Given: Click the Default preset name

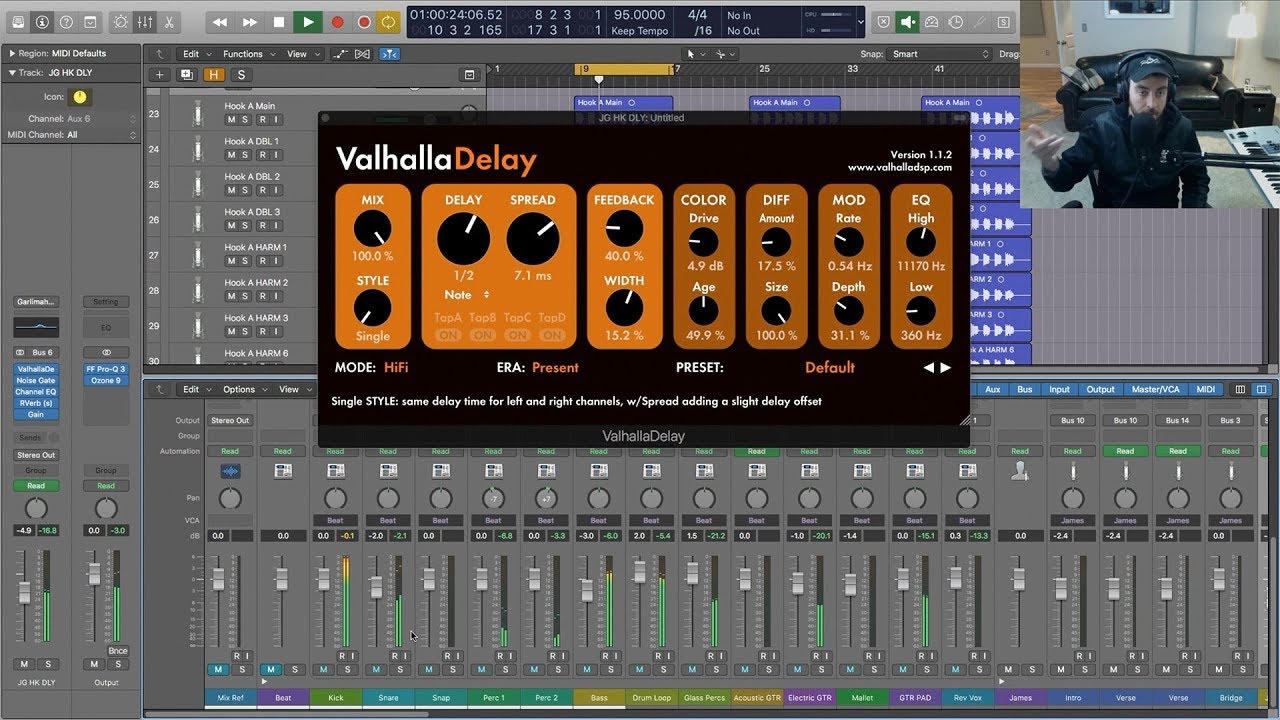Looking at the screenshot, I should tap(829, 367).
